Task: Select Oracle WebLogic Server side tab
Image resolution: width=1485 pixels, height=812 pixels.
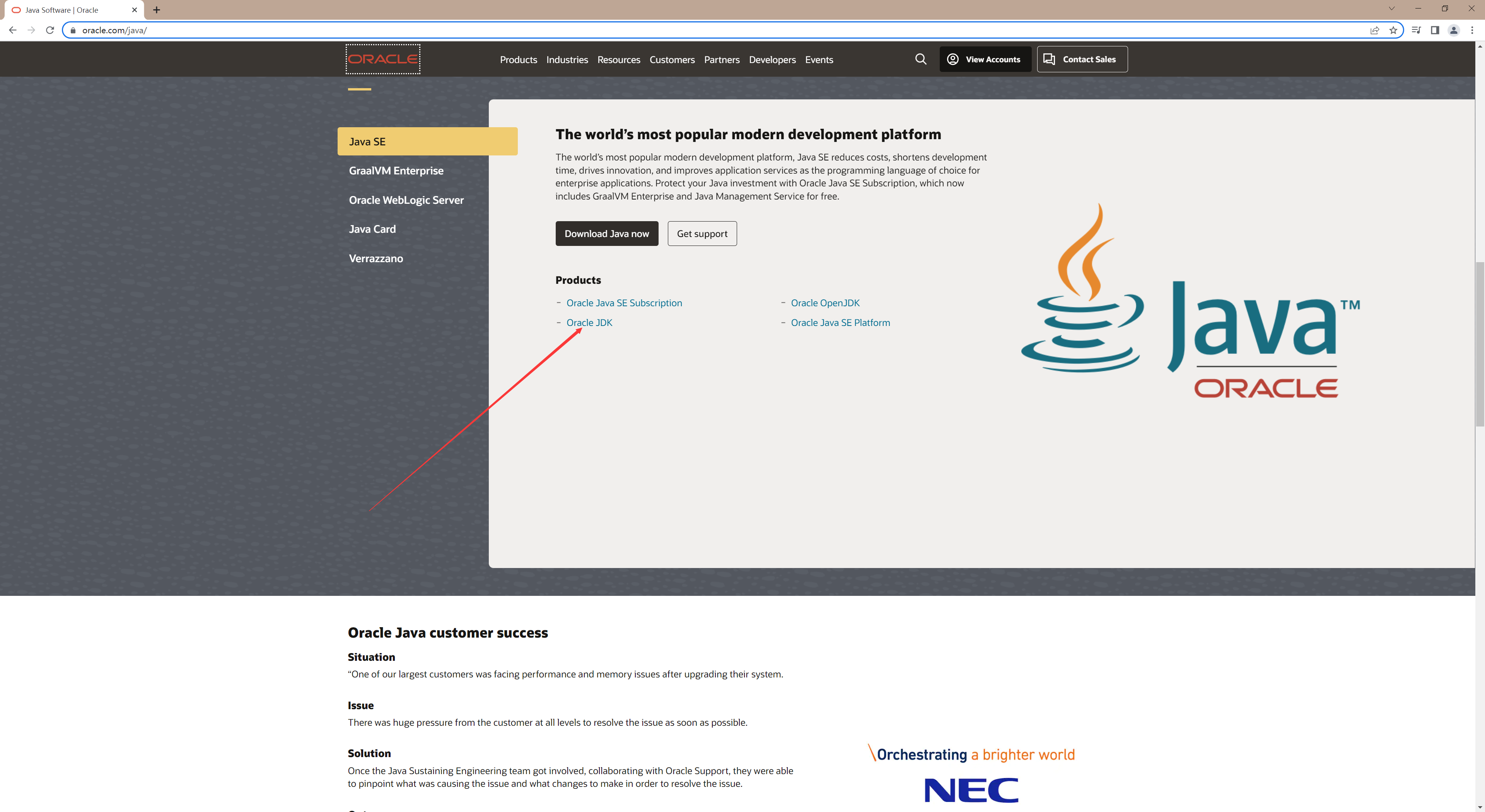Action: pyautogui.click(x=406, y=200)
